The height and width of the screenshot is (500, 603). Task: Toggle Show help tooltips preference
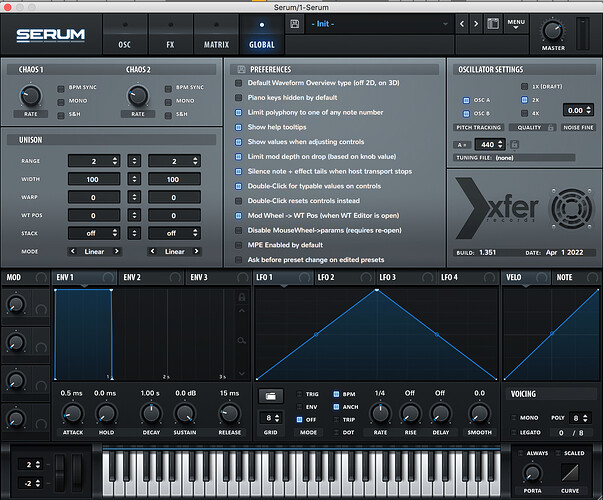click(238, 127)
